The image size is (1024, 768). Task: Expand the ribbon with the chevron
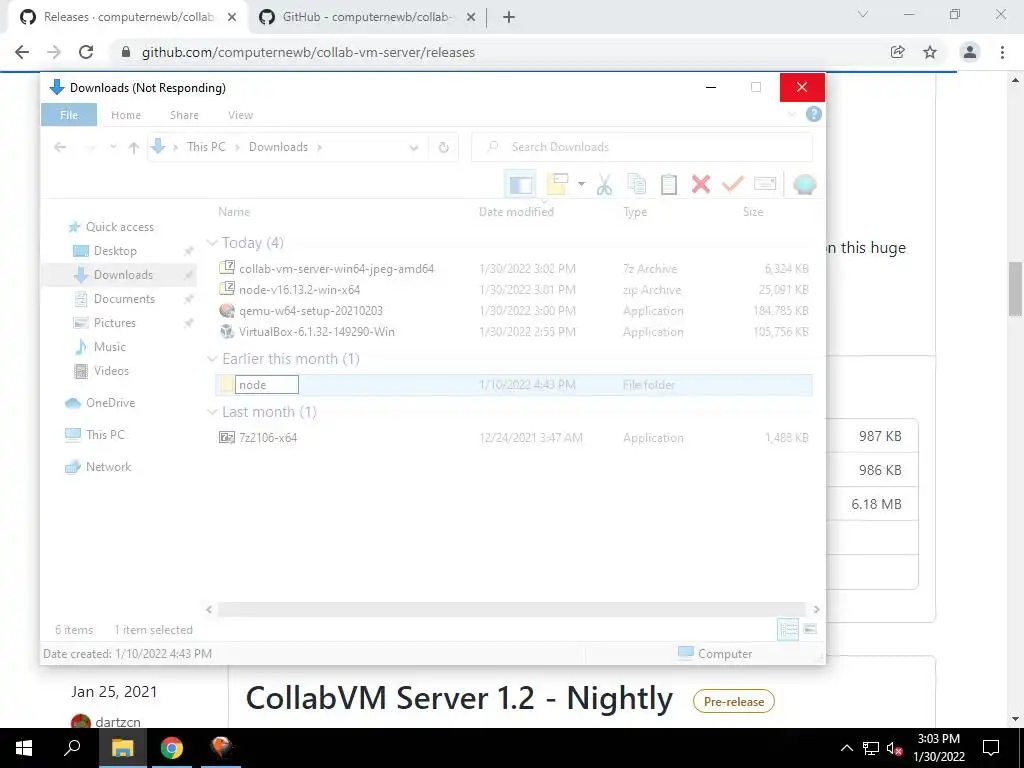792,115
